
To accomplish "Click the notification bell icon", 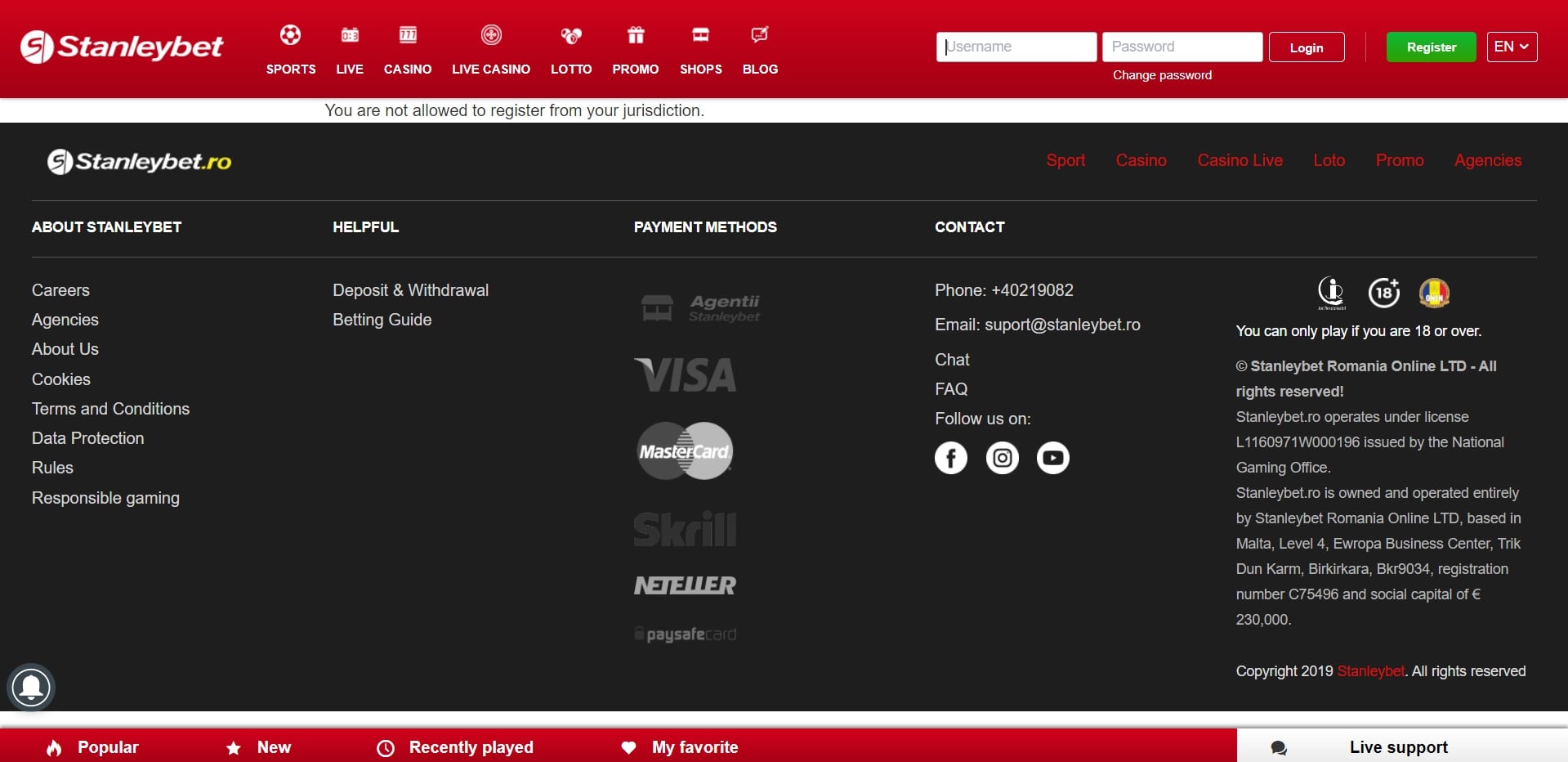I will click(31, 688).
